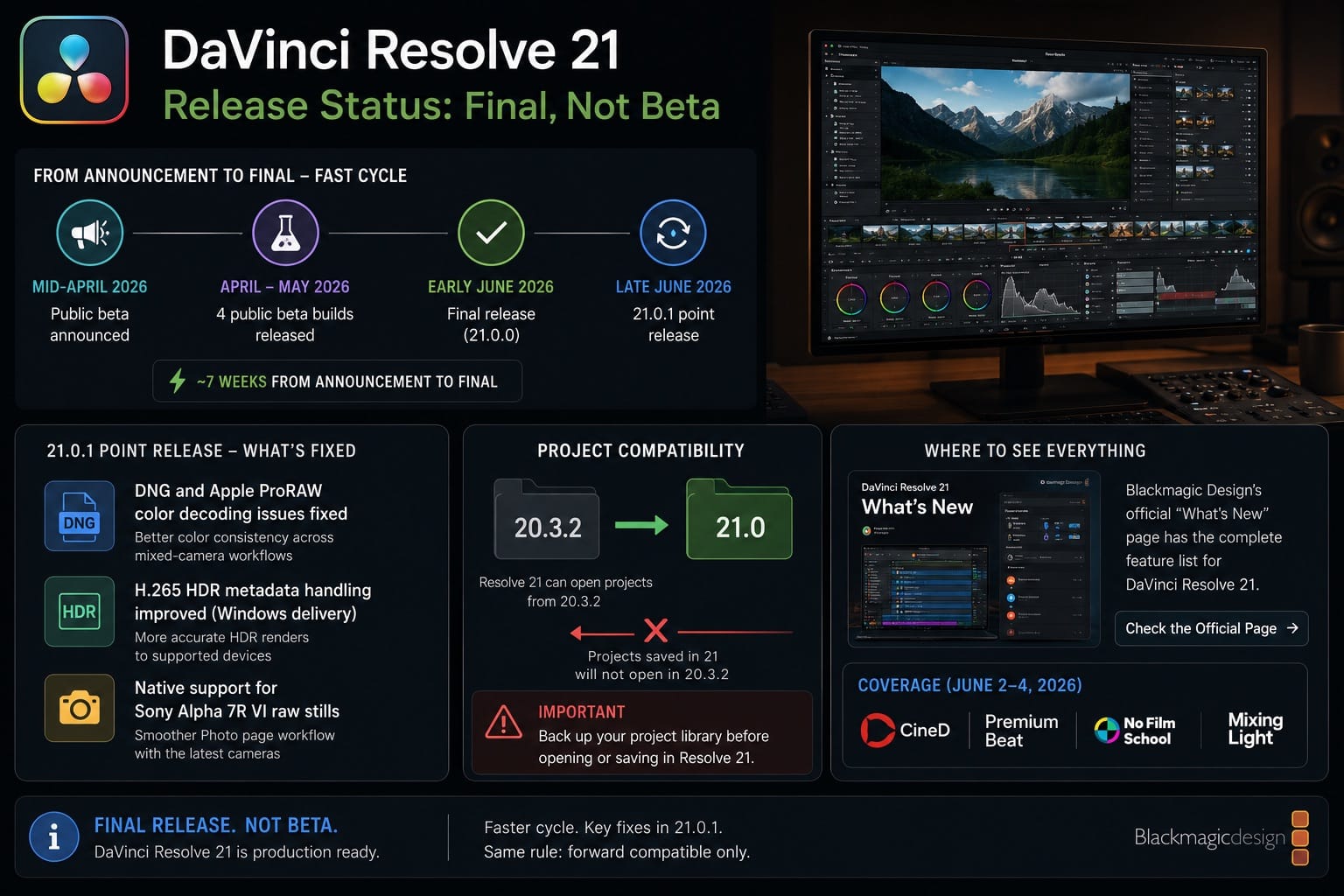This screenshot has width=1344, height=896.
Task: Click the DaVinci Resolve logo icon
Action: [74, 70]
